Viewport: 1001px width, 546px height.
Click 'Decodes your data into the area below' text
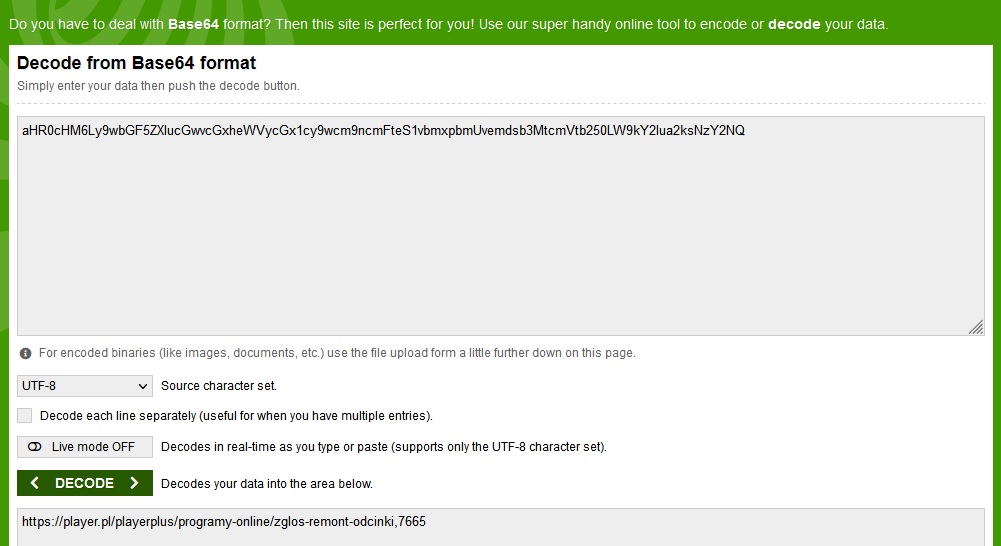267,484
